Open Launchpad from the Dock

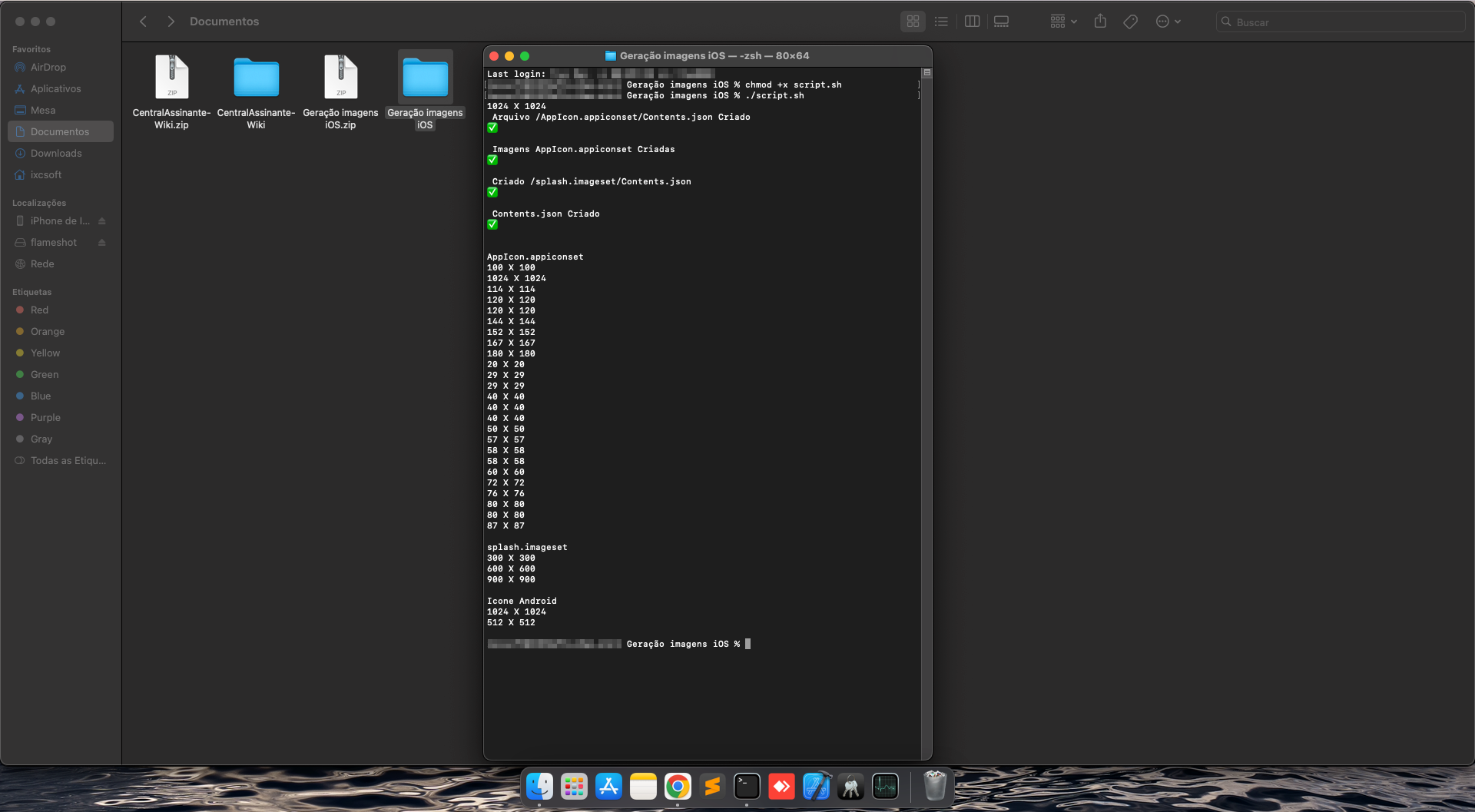pyautogui.click(x=574, y=787)
